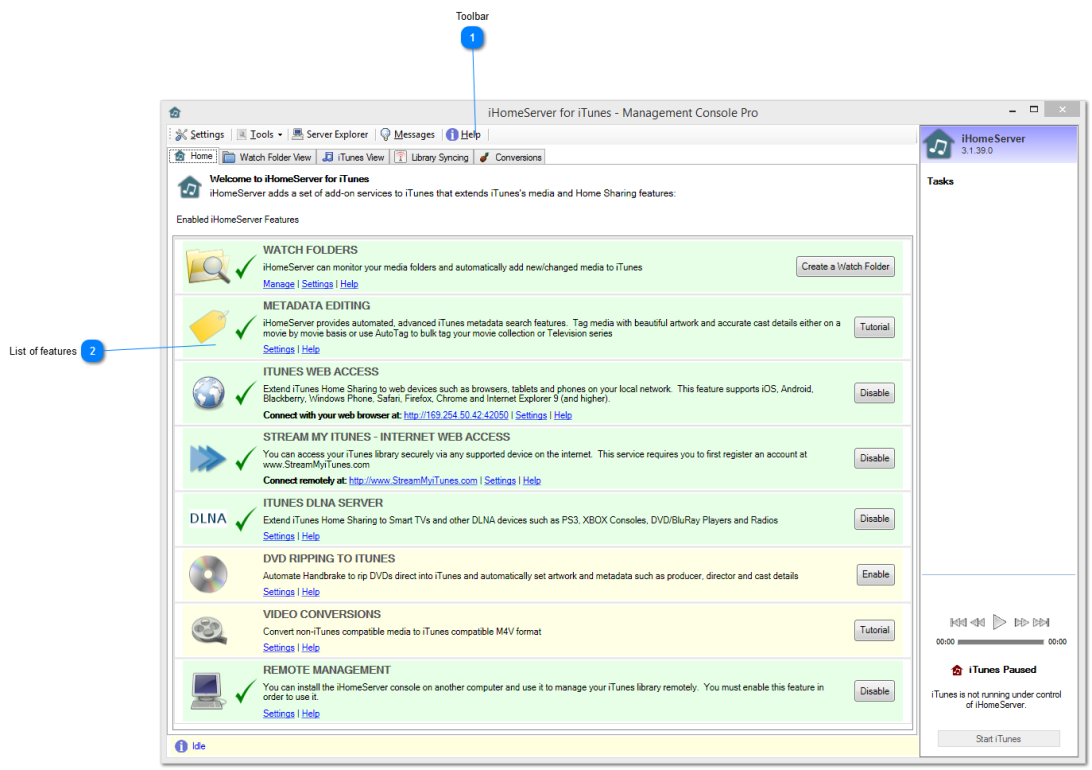1092x770 pixels.
Task: Click the Idle status text
Action: pyautogui.click(x=198, y=746)
